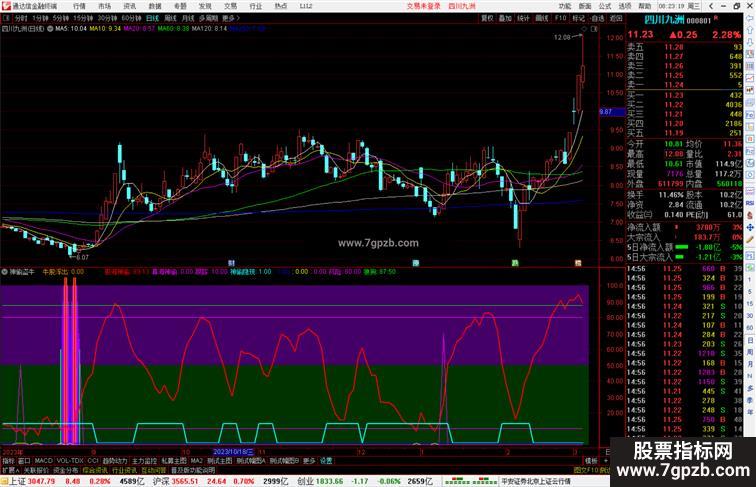Switch to 分时 intraday chart
The image size is (756, 487).
[21, 18]
